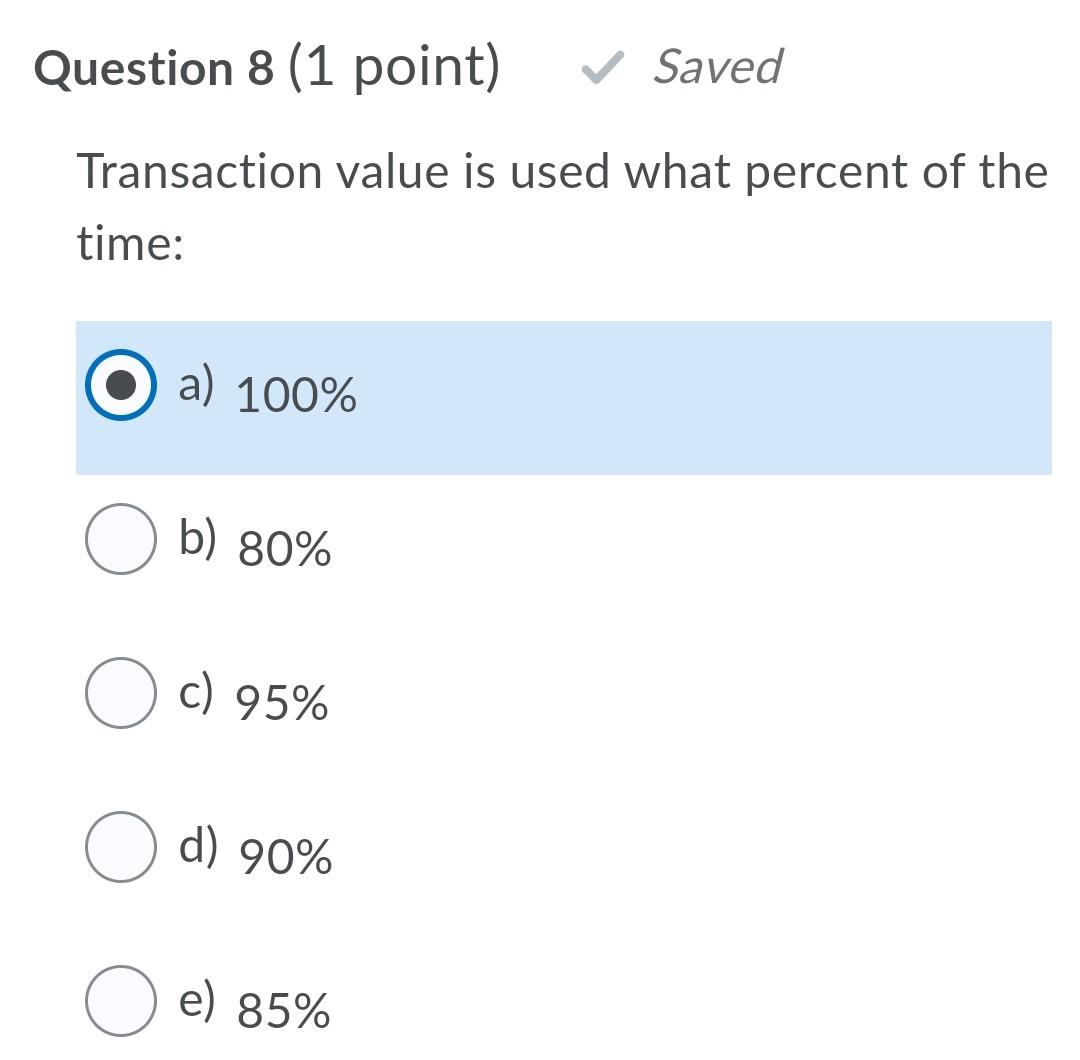
Task: Click the 'Saved' status label
Action: (716, 68)
